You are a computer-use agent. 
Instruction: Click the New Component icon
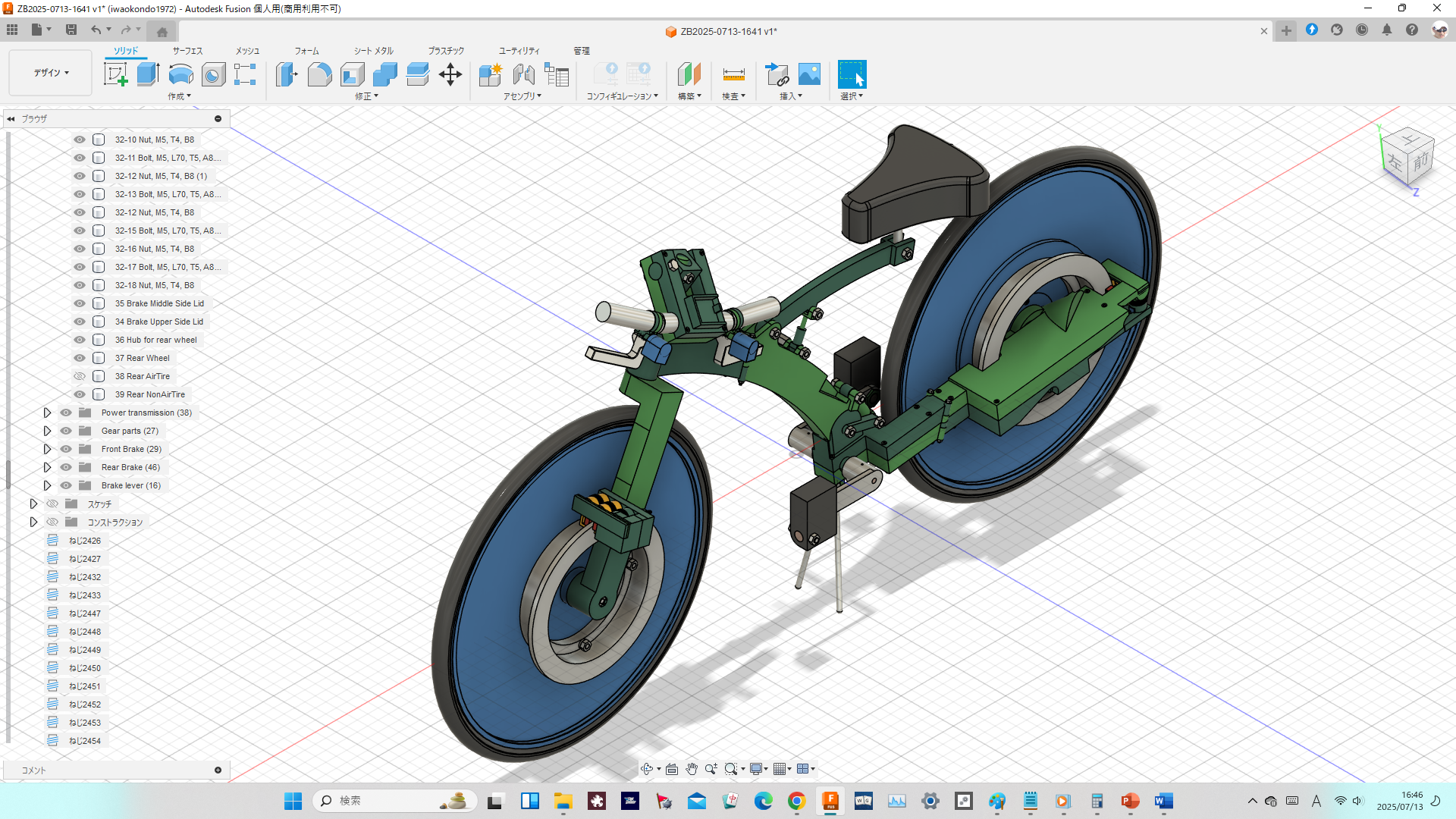point(491,74)
